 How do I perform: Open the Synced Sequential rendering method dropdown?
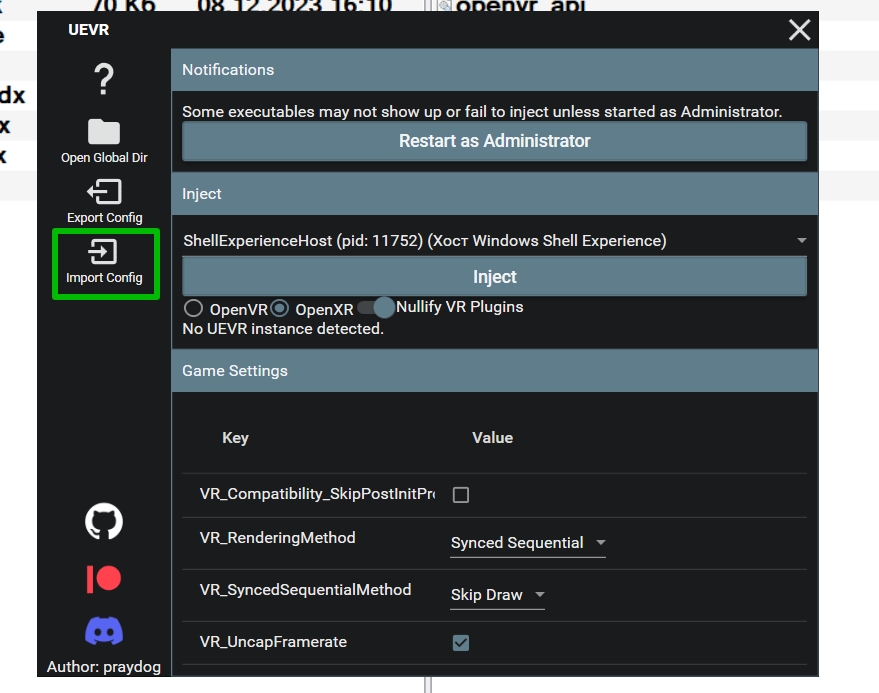click(x=528, y=543)
